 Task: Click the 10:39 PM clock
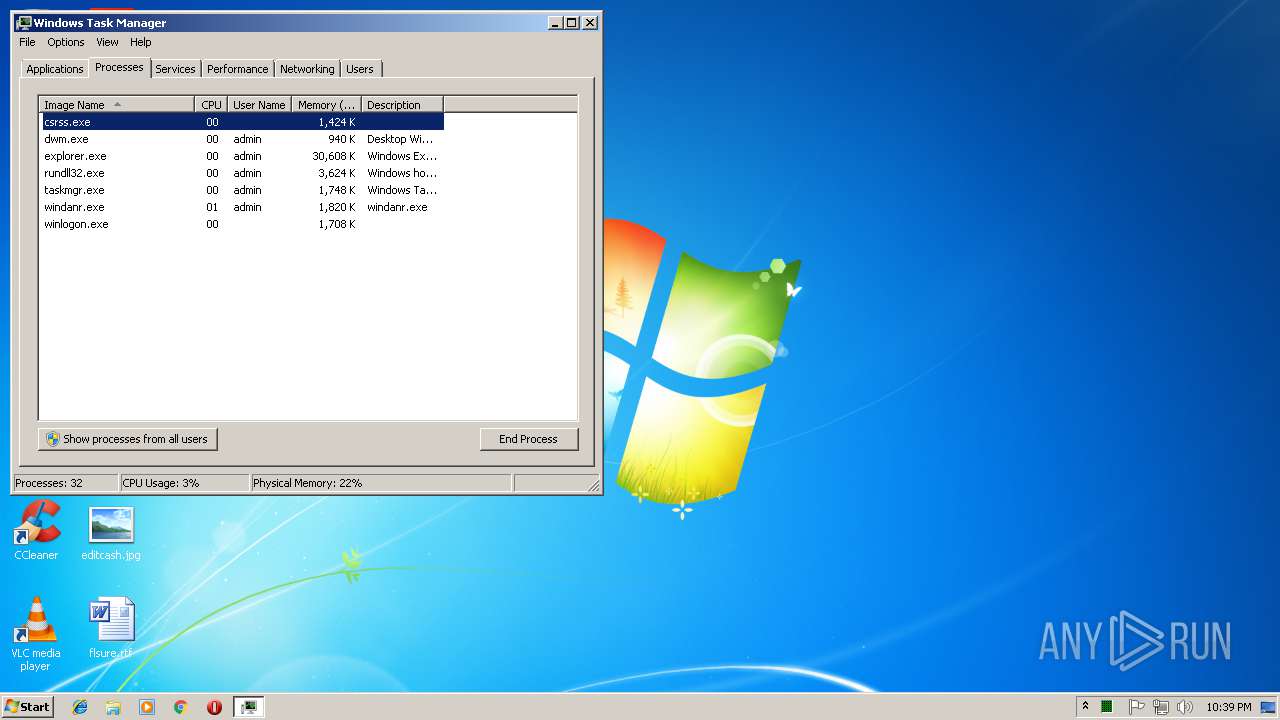pos(1228,707)
